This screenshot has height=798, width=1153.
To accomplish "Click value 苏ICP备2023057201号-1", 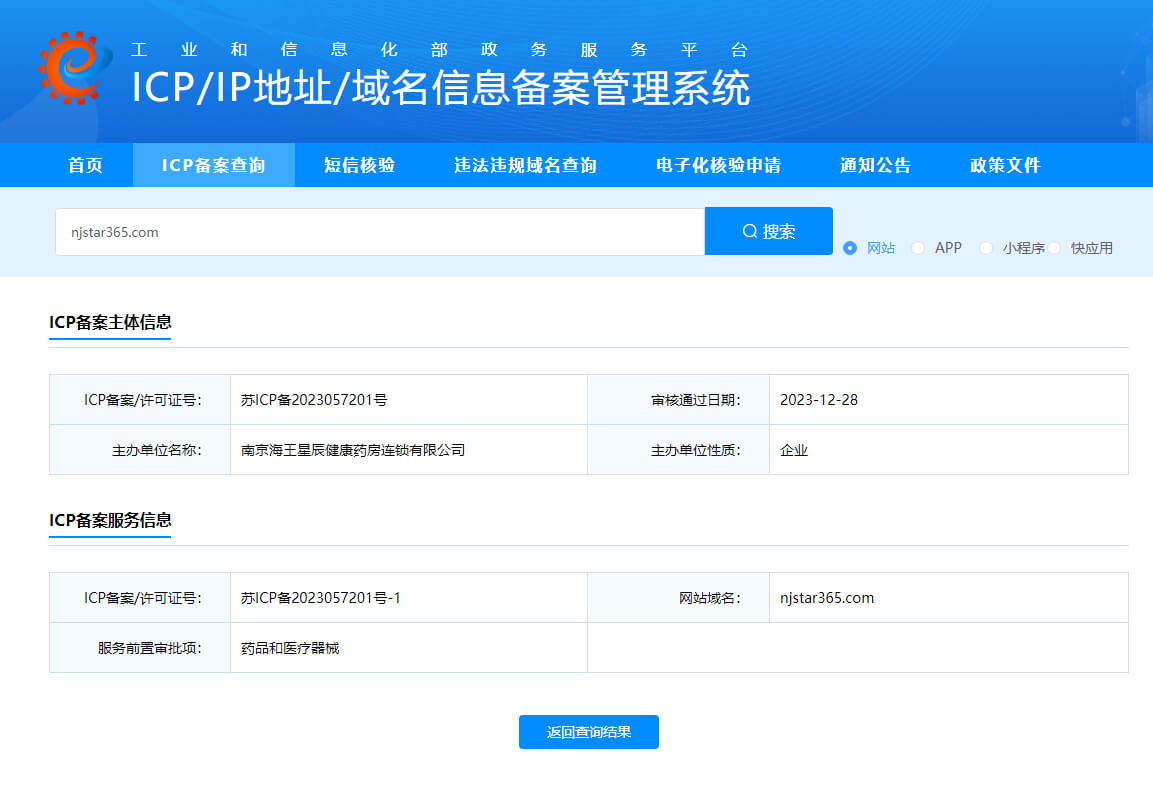I will [x=321, y=597].
